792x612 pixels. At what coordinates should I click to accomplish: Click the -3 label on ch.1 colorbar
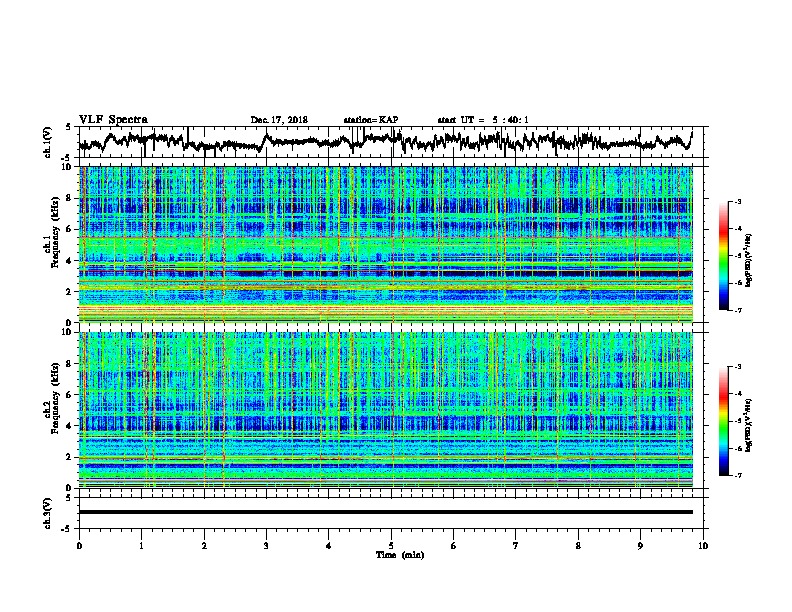[737, 201]
